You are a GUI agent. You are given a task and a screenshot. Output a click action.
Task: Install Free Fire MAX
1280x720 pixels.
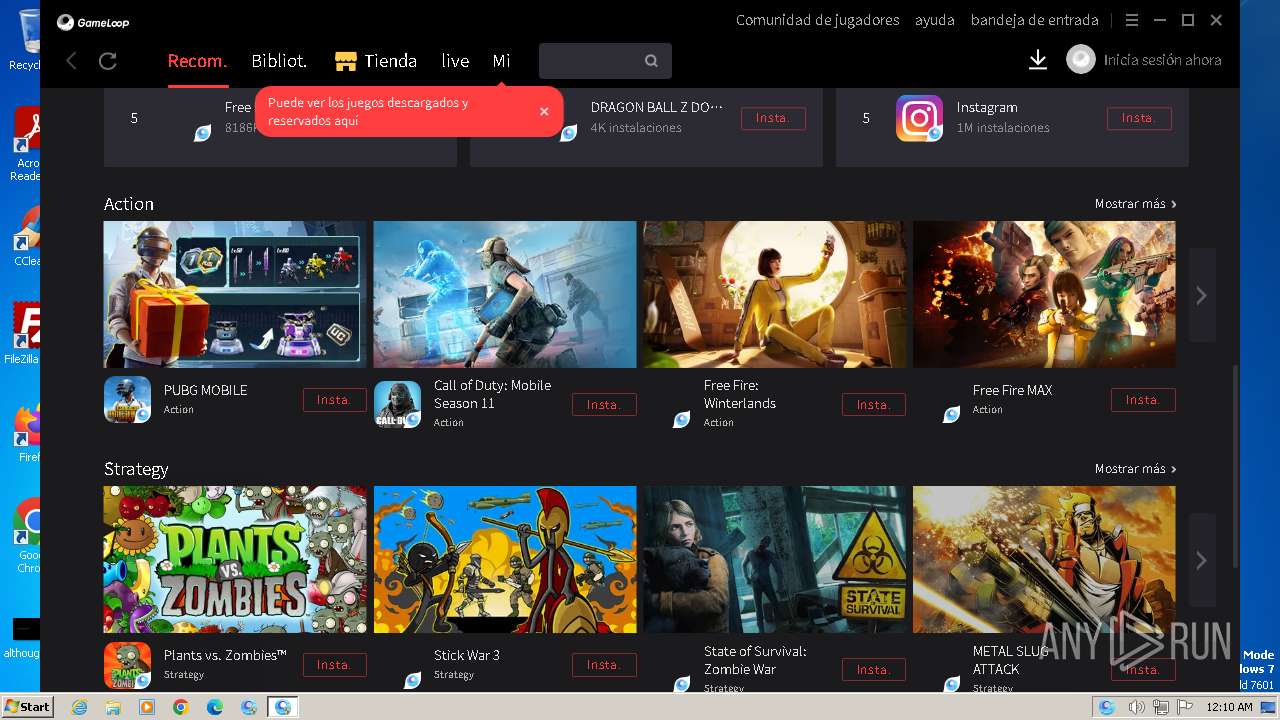coord(1143,400)
